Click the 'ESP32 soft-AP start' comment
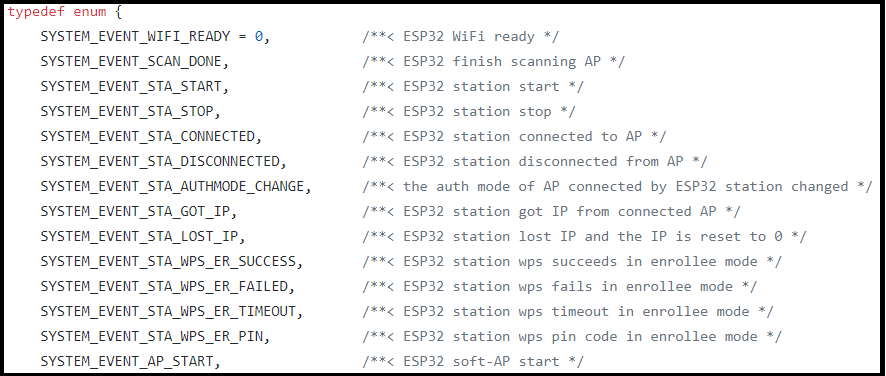Image resolution: width=886 pixels, height=376 pixels. point(473,361)
